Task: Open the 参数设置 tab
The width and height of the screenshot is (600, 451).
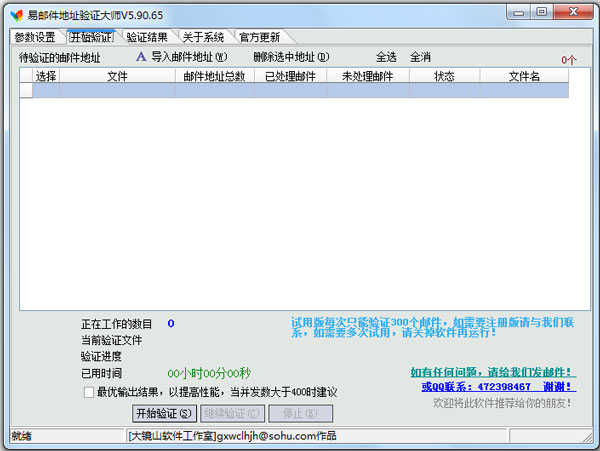Action: pyautogui.click(x=35, y=37)
